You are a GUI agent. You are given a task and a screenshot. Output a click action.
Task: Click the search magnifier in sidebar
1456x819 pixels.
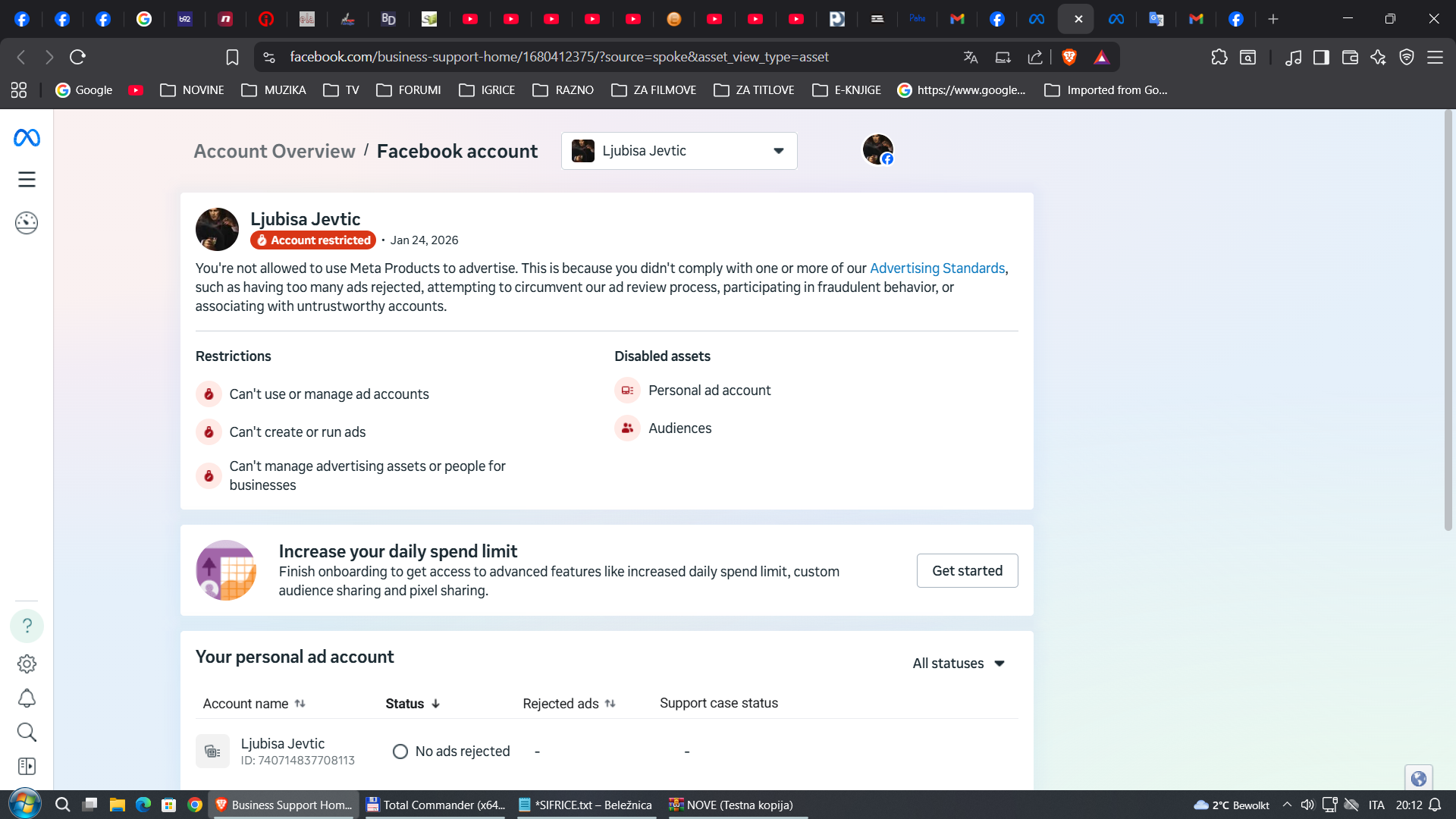[27, 733]
